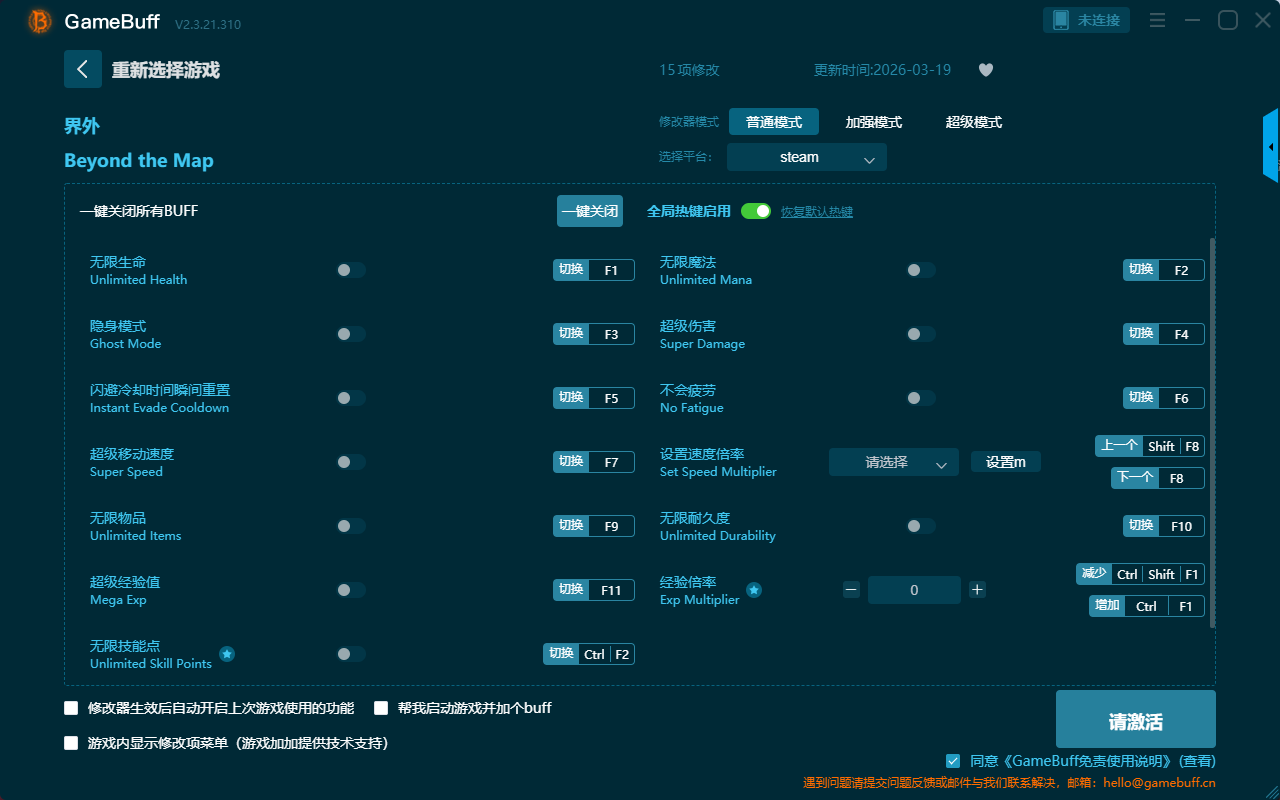This screenshot has height=800, width=1280.
Task: Click star badge next to Exp Multiplier
Action: [754, 590]
